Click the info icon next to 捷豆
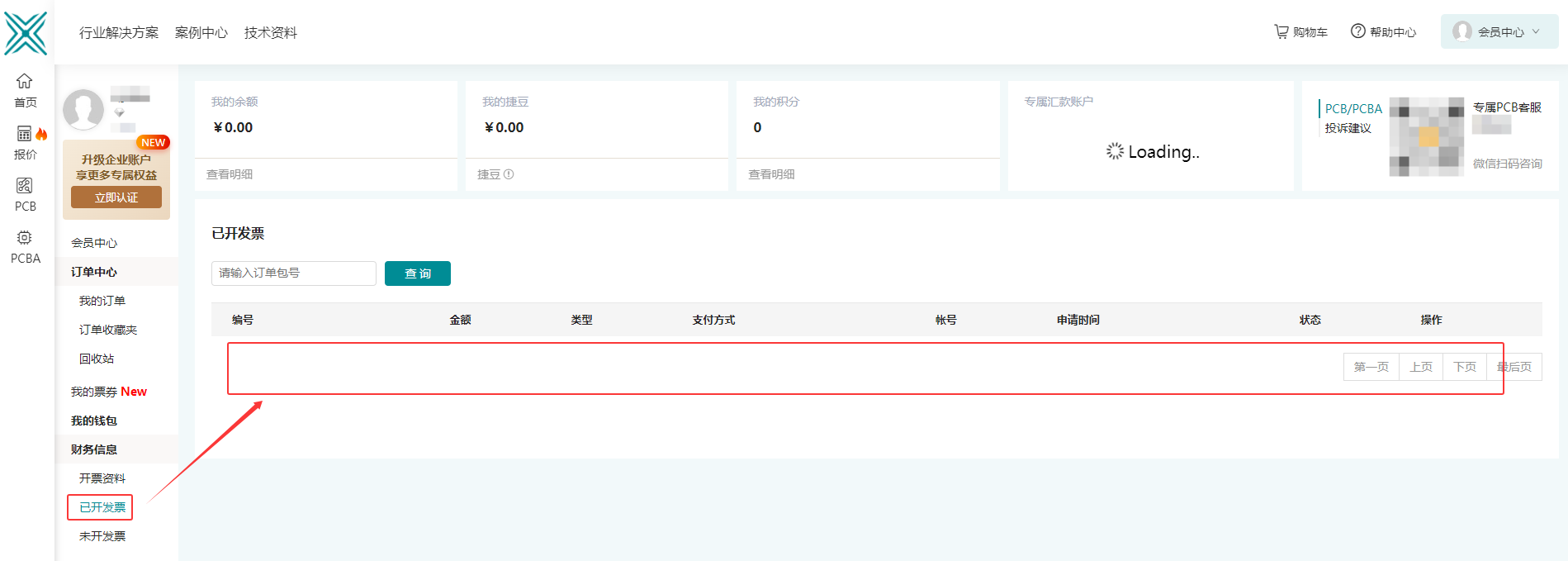This screenshot has width=1568, height=561. coord(509,174)
